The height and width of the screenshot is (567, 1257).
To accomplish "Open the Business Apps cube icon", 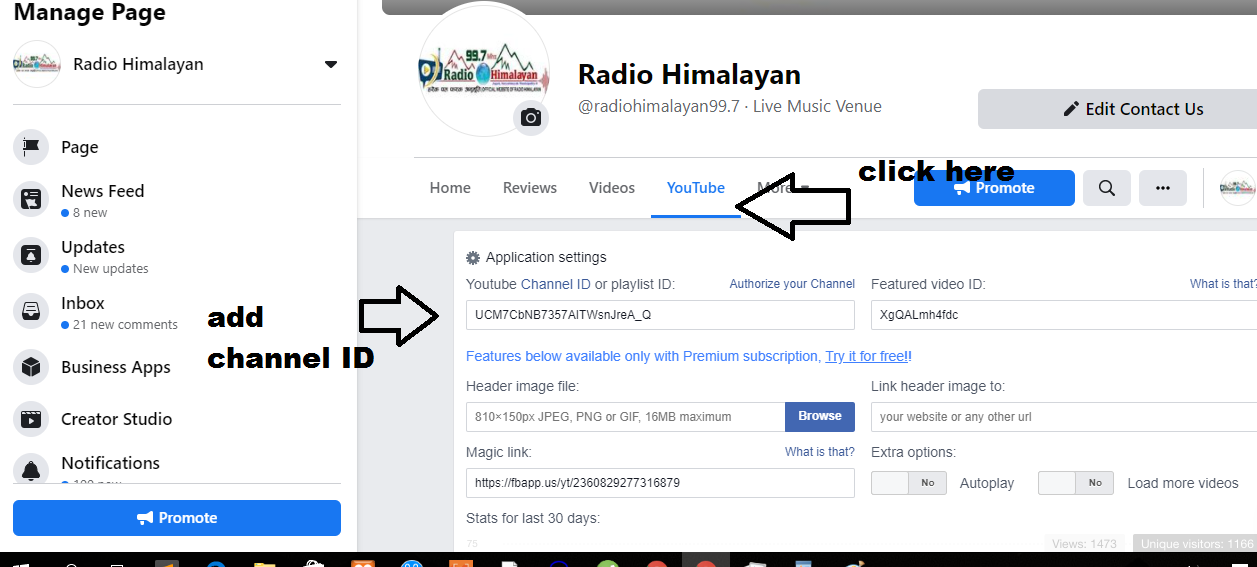I will 31,367.
